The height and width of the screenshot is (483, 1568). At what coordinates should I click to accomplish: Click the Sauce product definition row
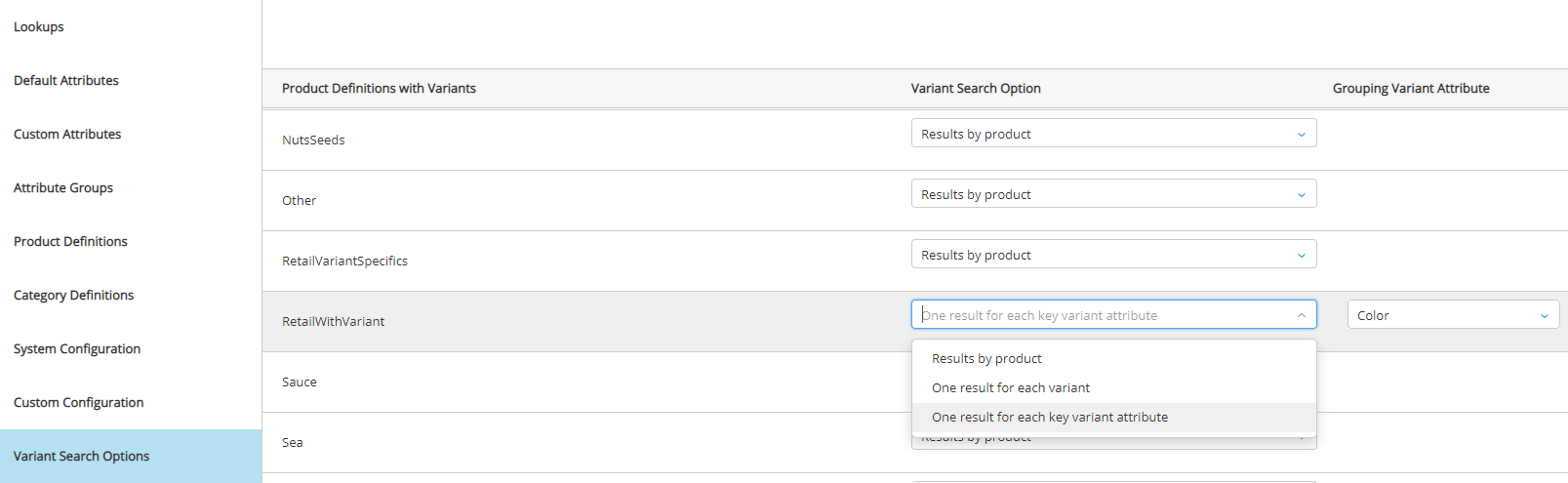(x=300, y=382)
